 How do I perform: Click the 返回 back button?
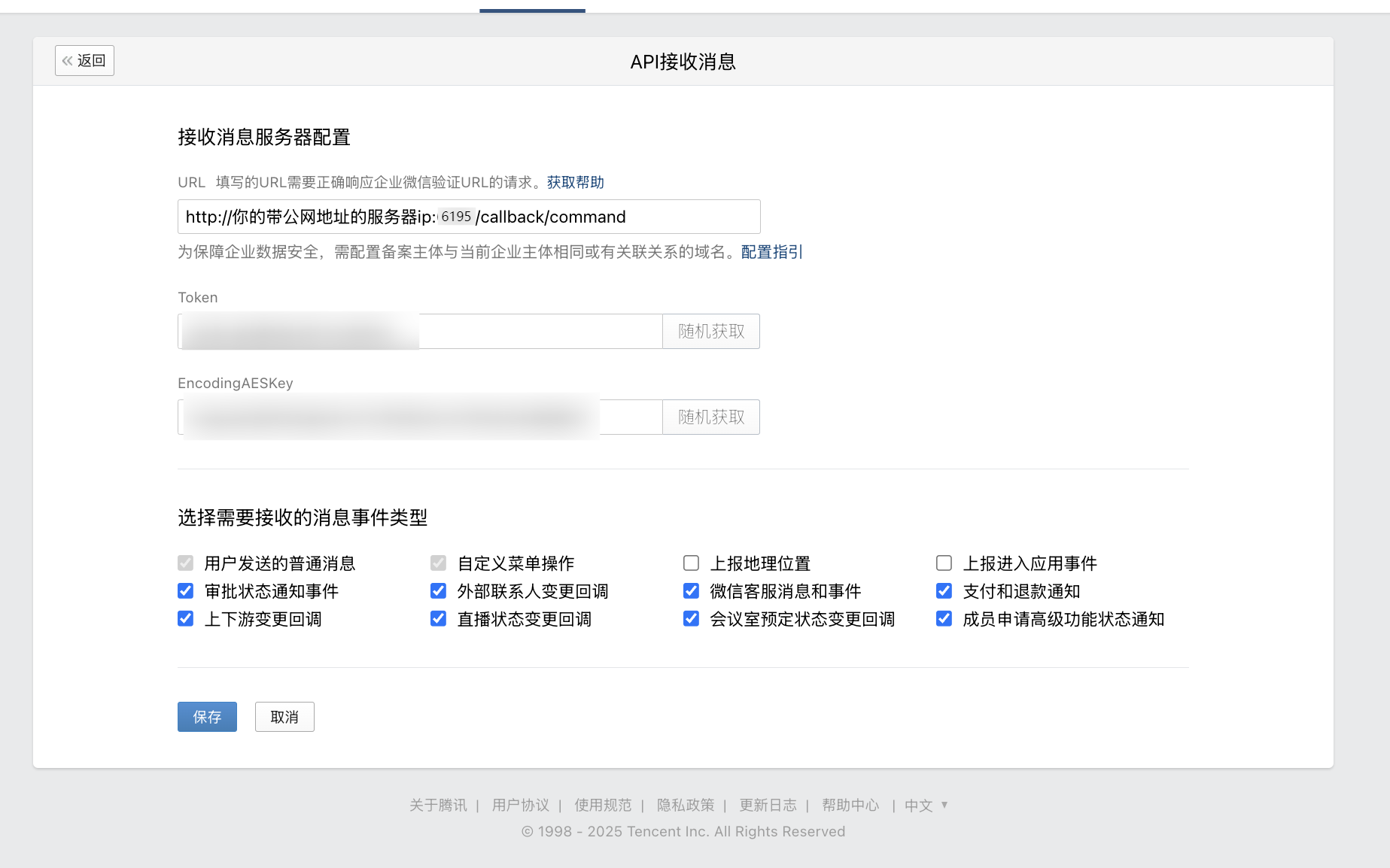(84, 61)
